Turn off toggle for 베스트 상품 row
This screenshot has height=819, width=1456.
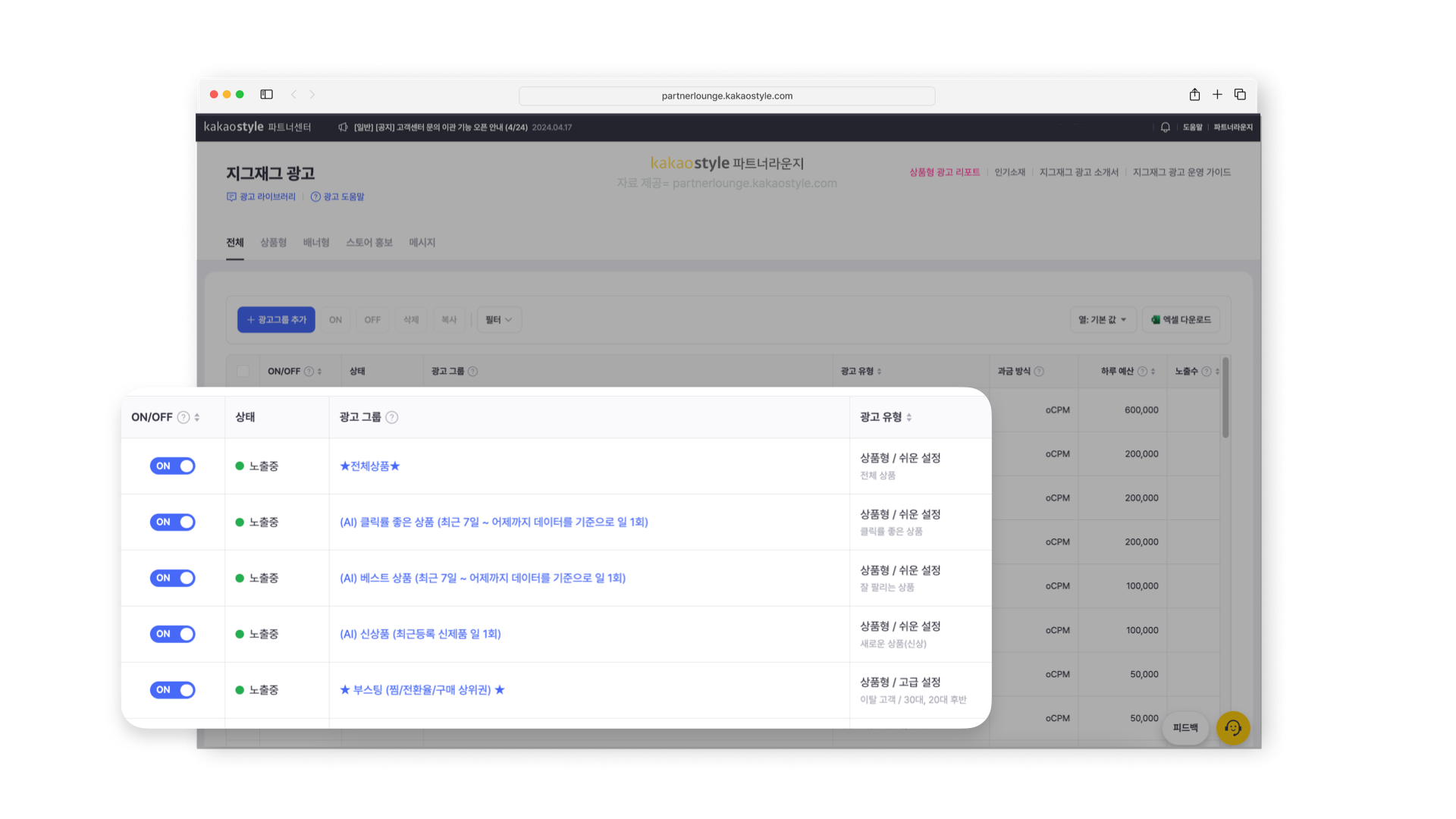coord(172,579)
